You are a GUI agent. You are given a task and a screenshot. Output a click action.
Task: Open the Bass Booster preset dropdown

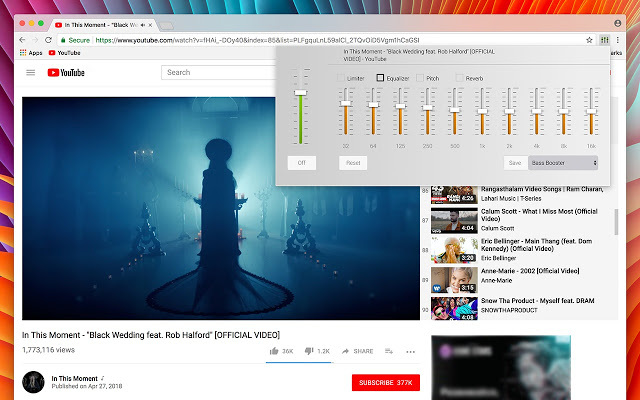pyautogui.click(x=563, y=162)
